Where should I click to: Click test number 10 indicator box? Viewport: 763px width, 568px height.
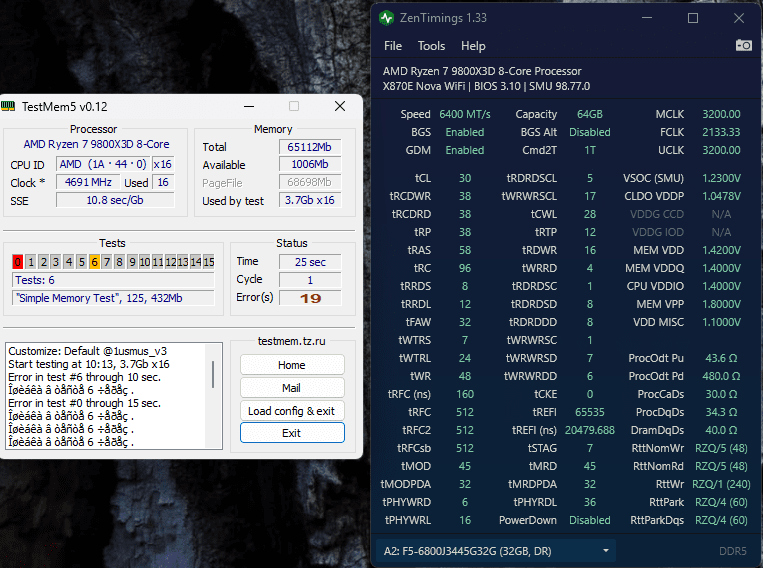[x=145, y=262]
